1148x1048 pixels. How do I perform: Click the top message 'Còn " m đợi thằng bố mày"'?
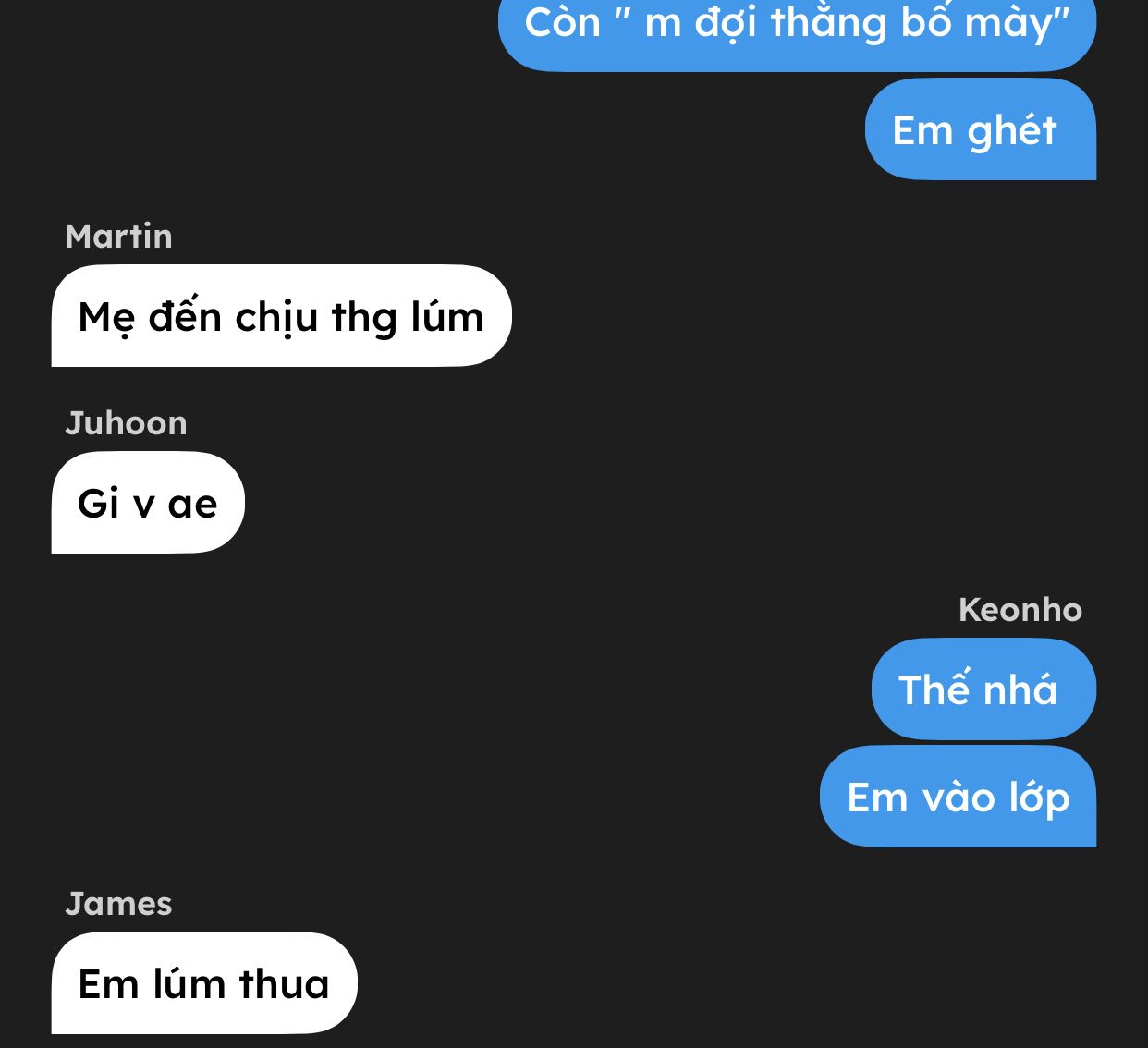pyautogui.click(x=797, y=28)
